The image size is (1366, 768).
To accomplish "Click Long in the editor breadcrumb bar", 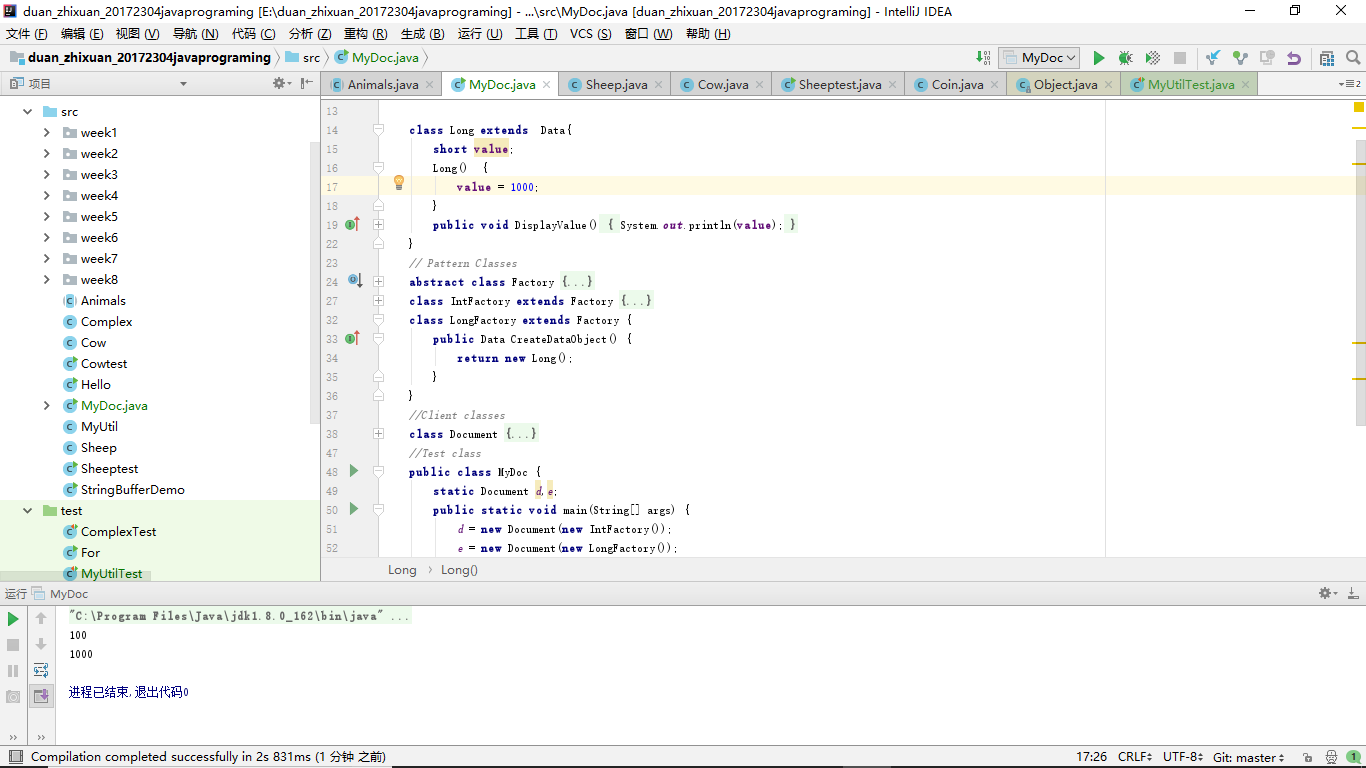I will (x=402, y=570).
